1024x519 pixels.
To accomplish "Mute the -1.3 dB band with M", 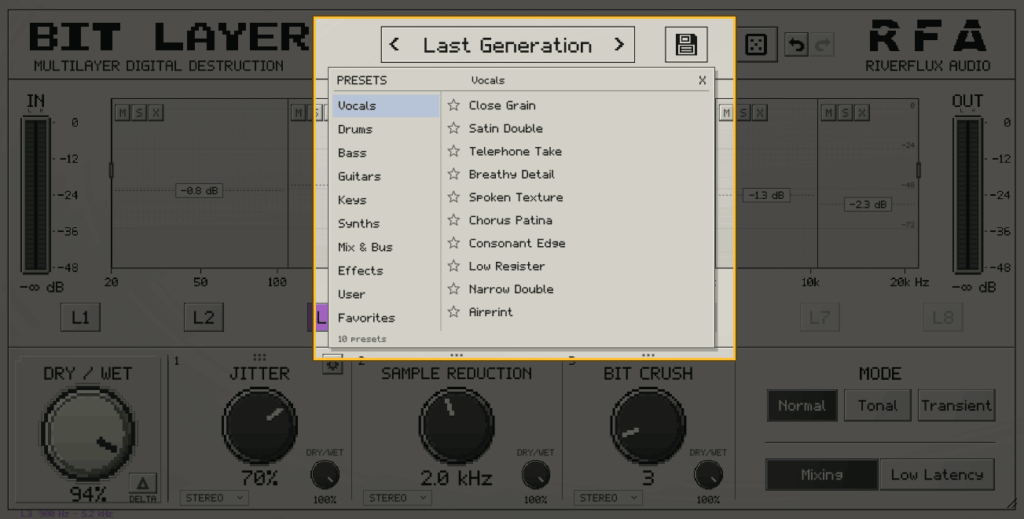I will tap(726, 113).
